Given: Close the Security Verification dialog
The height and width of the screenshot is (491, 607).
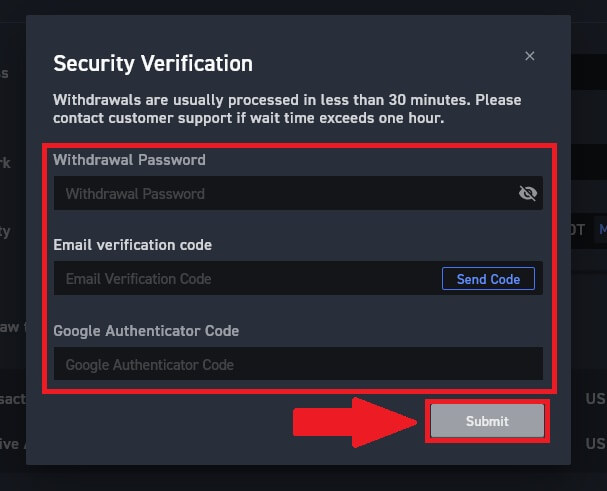Looking at the screenshot, I should [530, 56].
